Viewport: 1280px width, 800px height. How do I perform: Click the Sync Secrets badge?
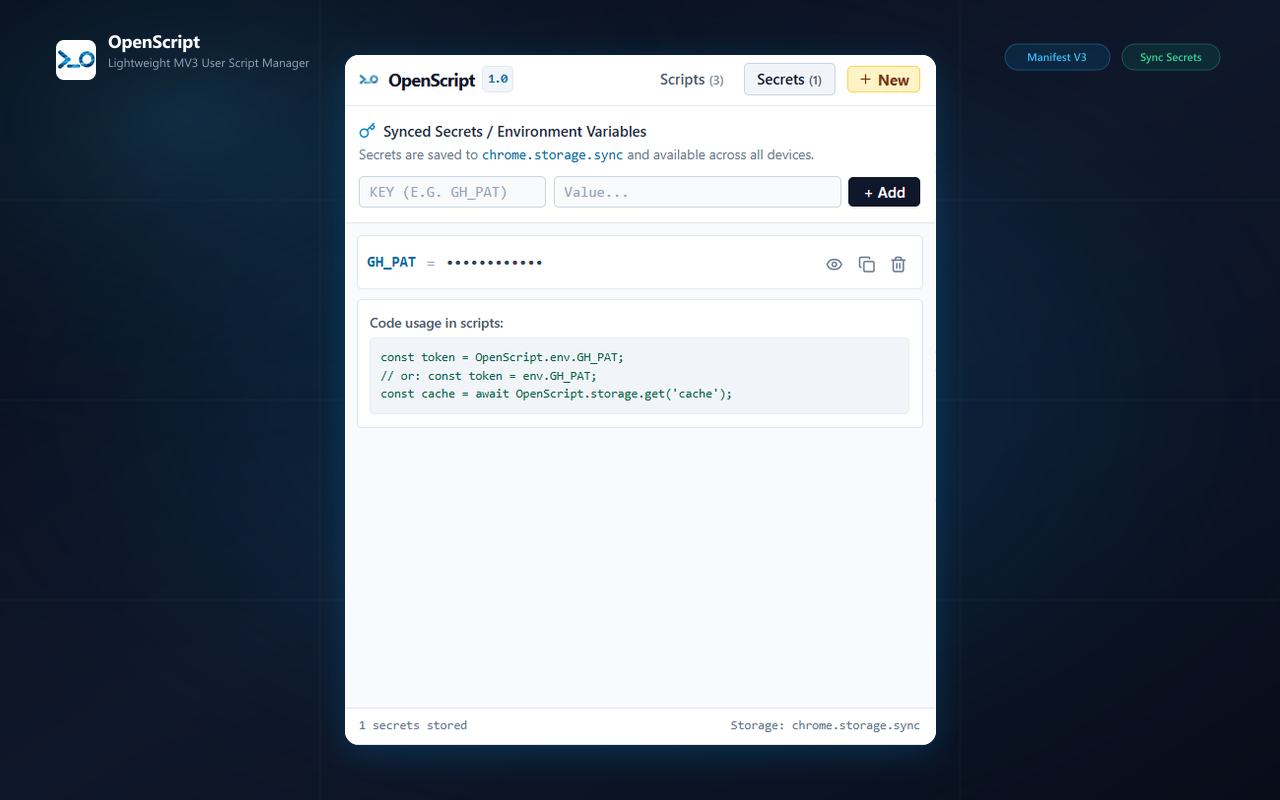point(1171,57)
